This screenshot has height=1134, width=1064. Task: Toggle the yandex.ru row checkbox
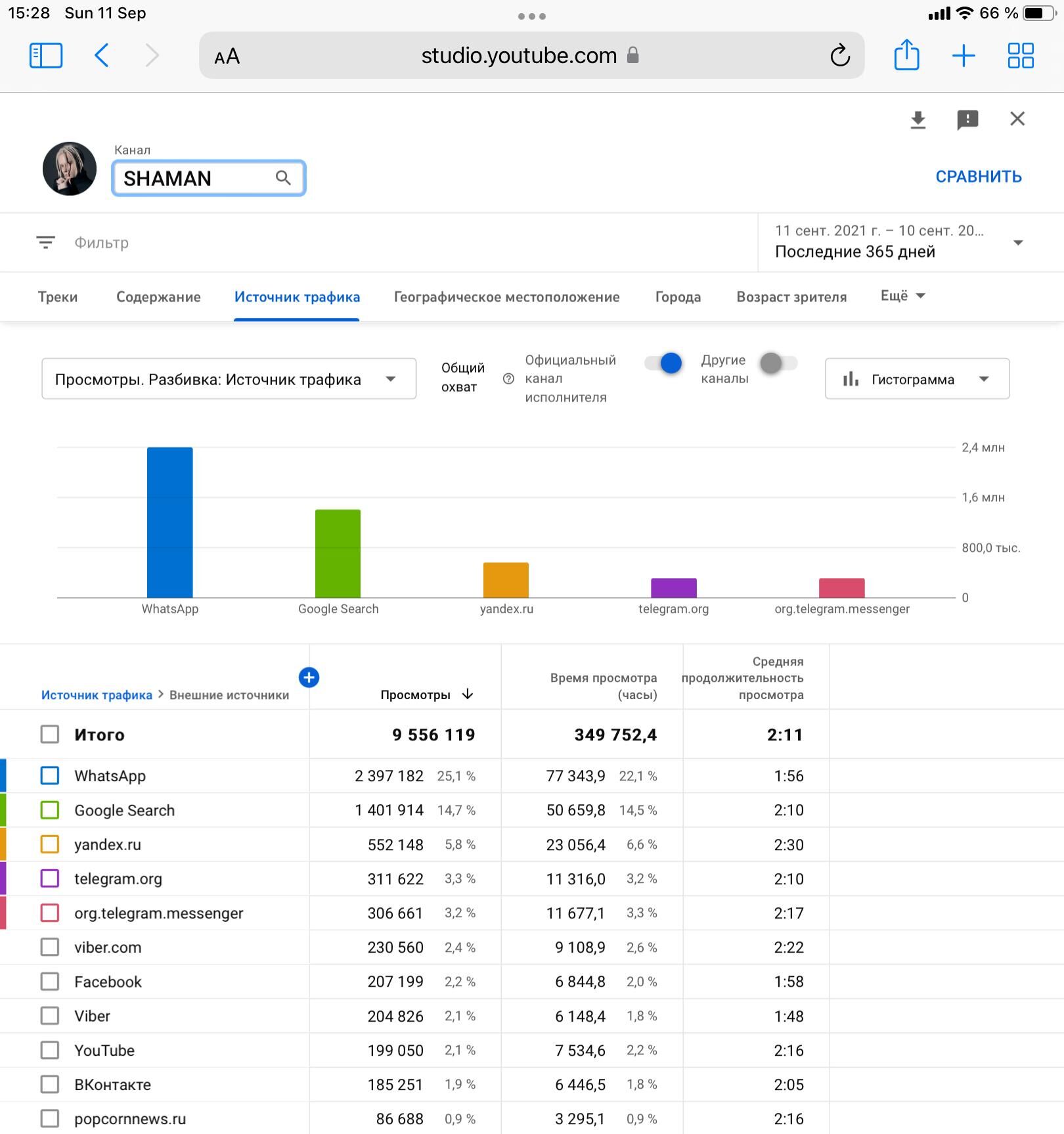tap(50, 844)
